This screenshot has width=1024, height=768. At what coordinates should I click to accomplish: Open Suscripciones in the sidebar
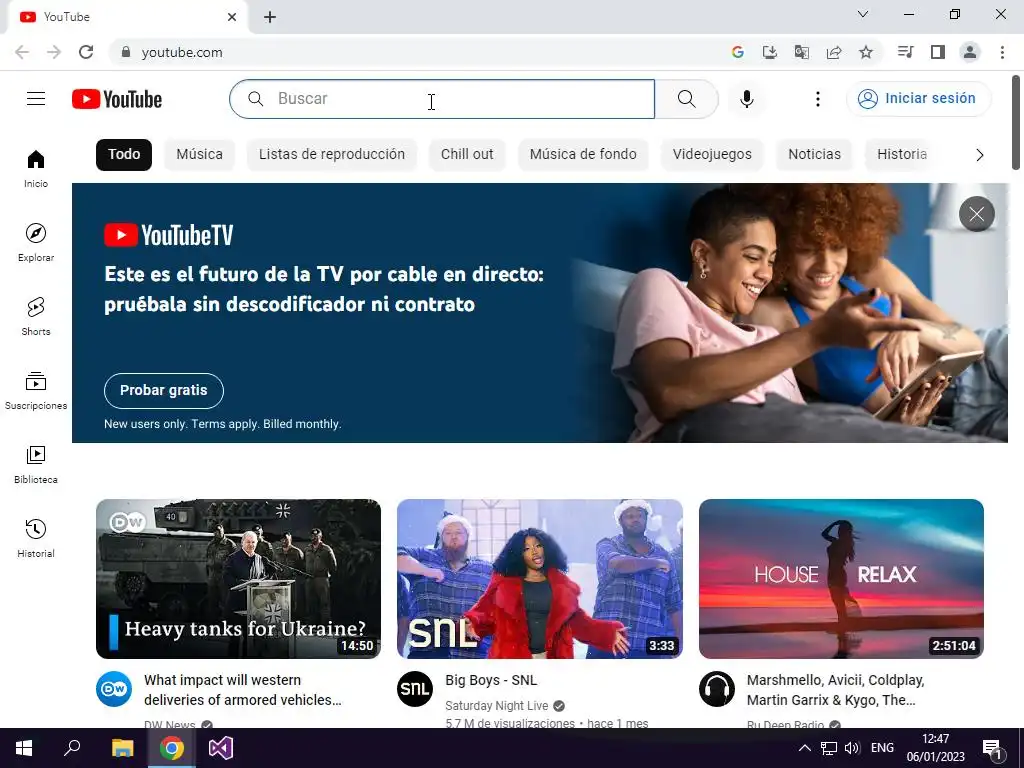click(x=36, y=390)
